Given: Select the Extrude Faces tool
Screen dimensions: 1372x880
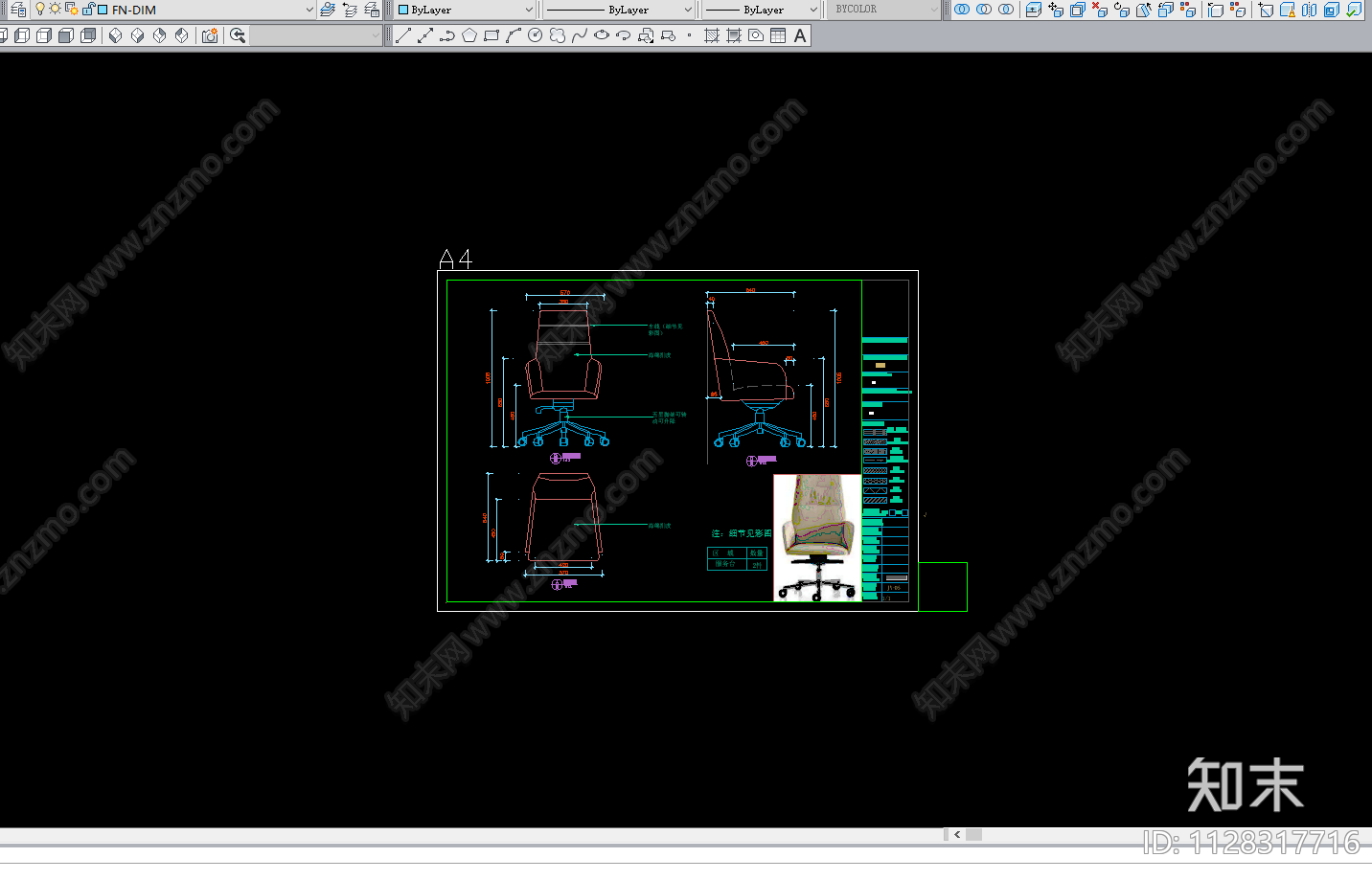Looking at the screenshot, I should coord(1034,10).
